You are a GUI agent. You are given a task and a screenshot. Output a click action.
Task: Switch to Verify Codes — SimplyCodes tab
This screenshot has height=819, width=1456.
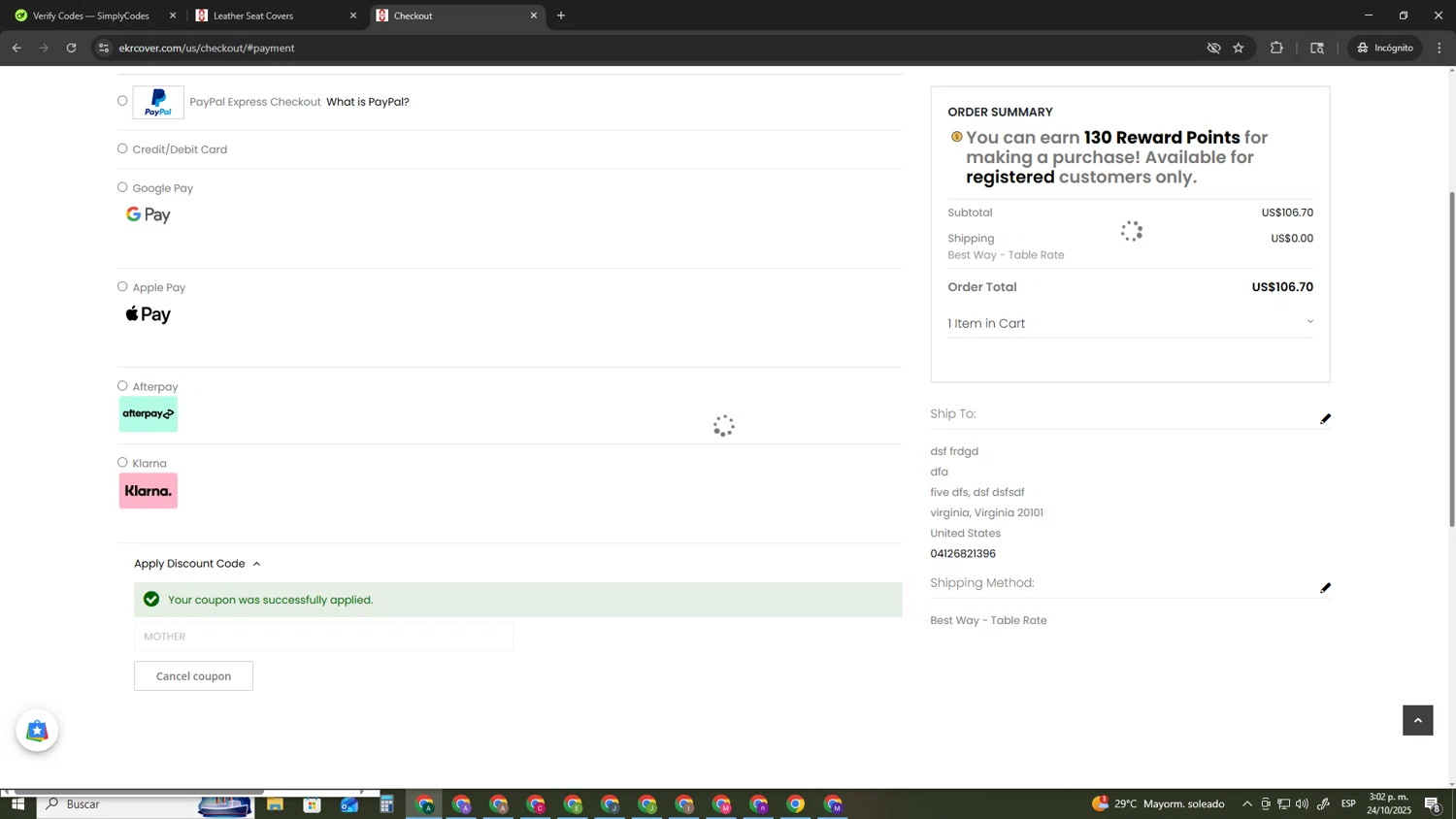91,16
